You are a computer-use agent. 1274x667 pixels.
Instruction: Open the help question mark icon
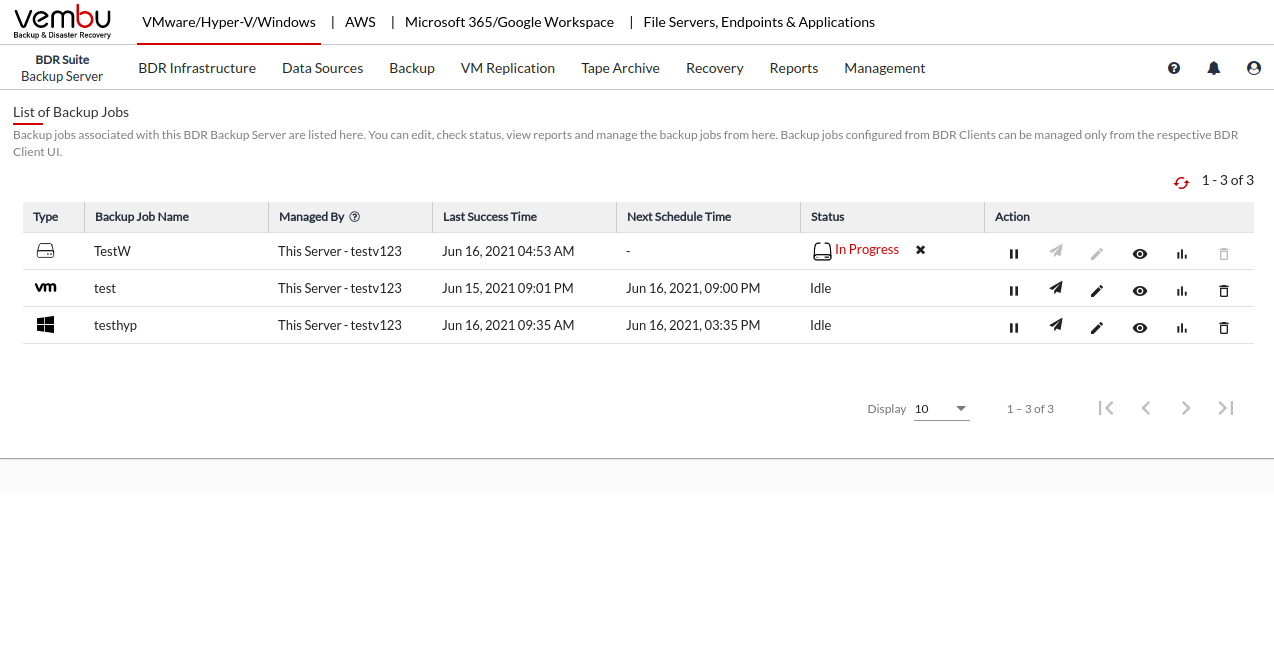coord(1174,68)
